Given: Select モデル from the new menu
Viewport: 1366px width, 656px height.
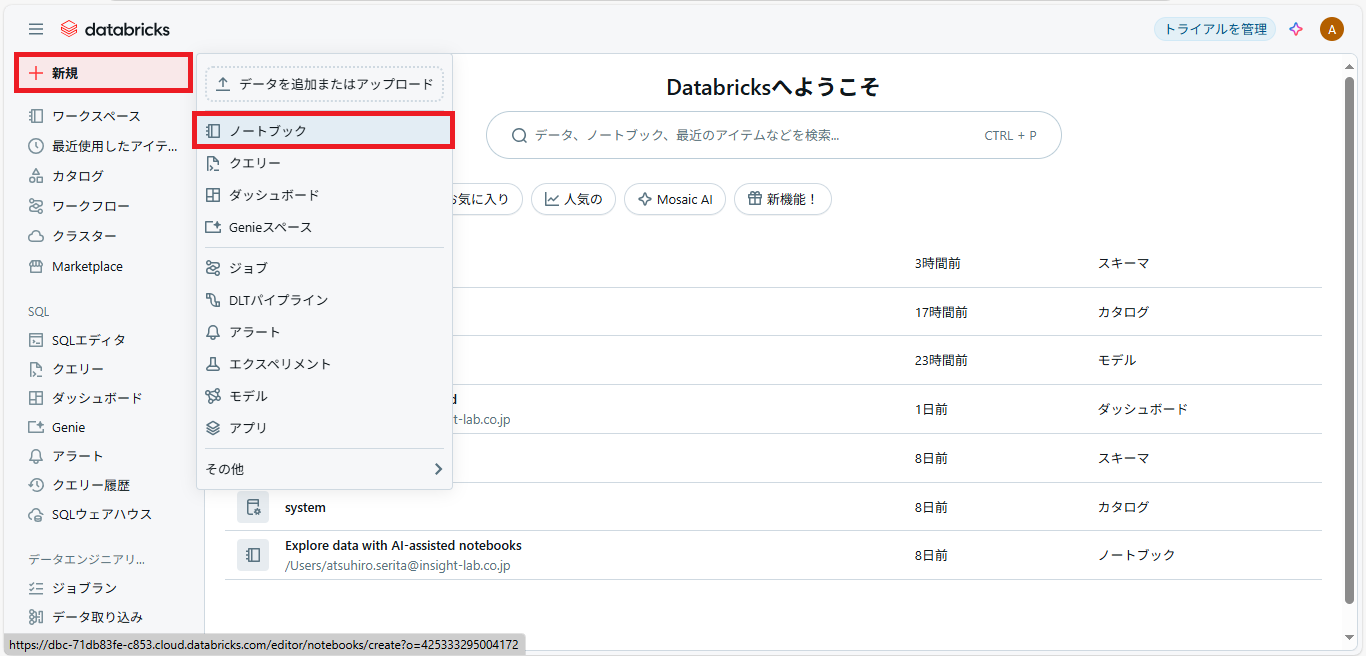Looking at the screenshot, I should tap(324, 396).
